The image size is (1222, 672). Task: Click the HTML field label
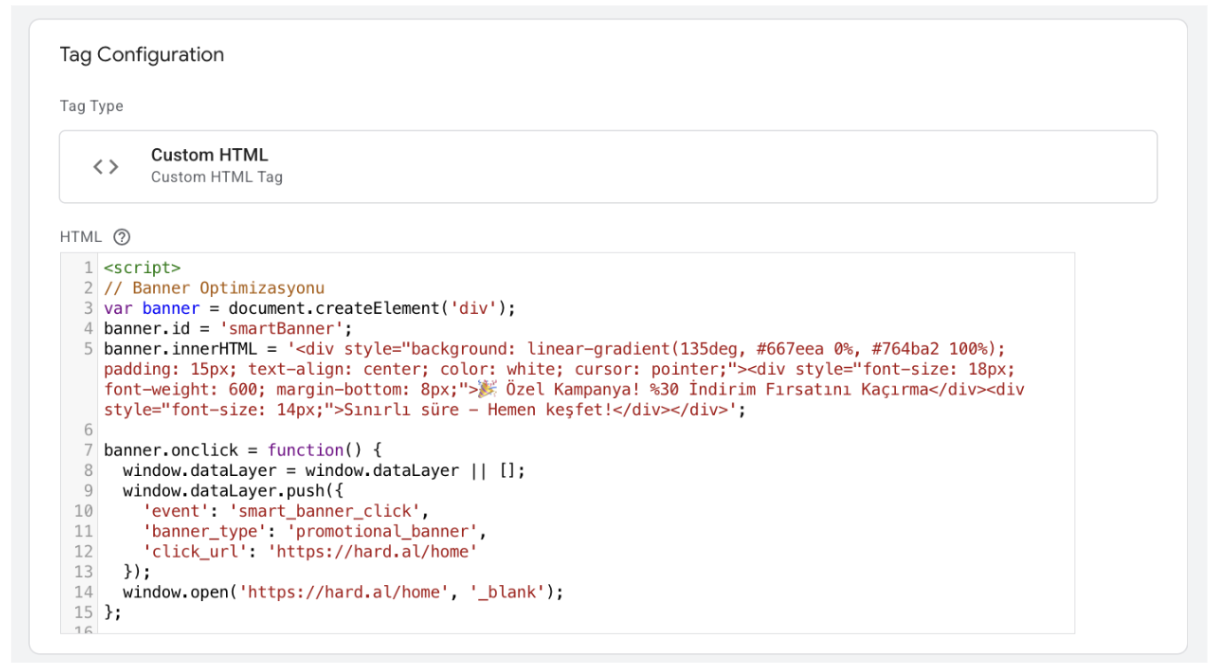point(81,237)
